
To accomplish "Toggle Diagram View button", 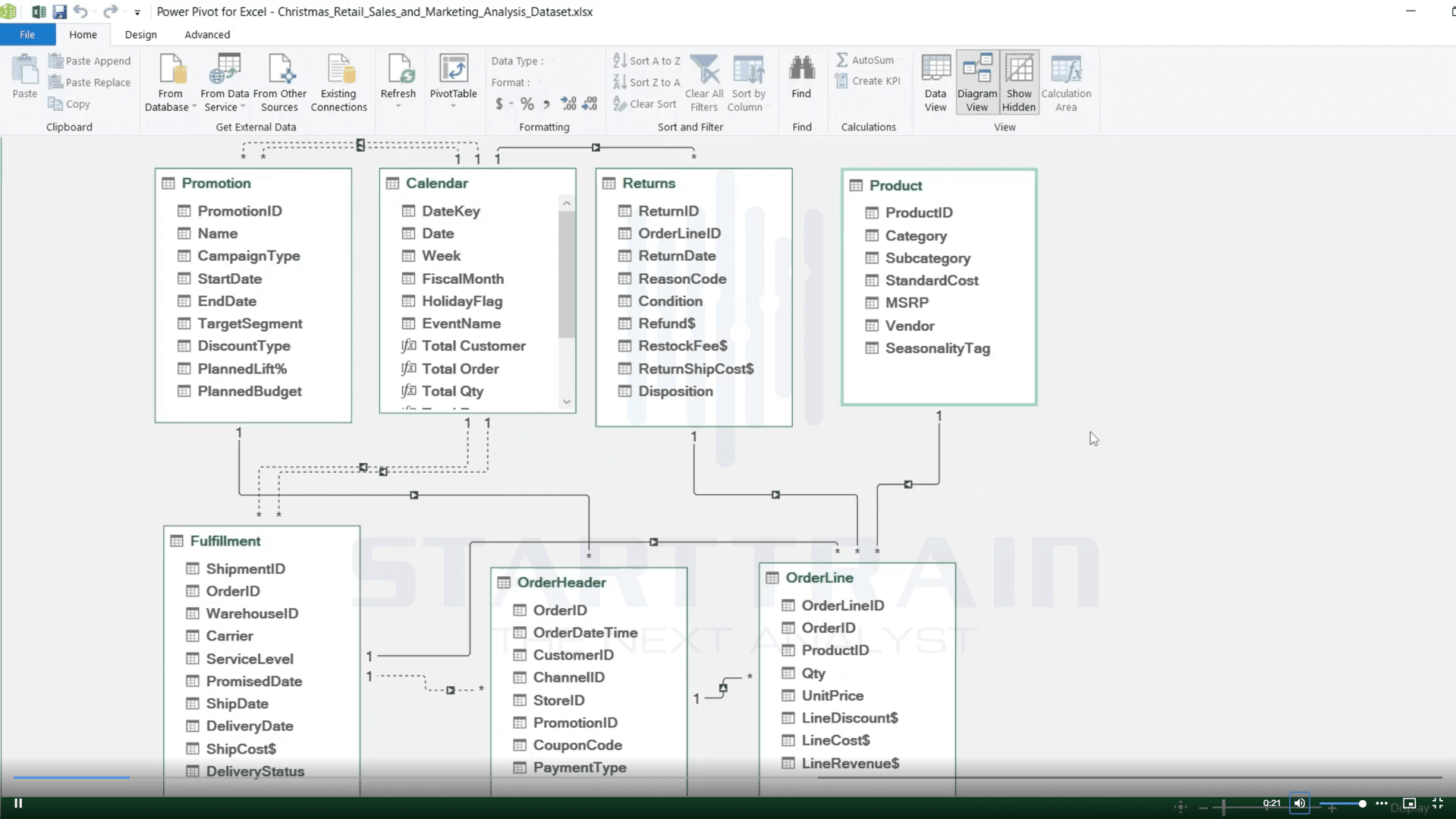I will [977, 82].
